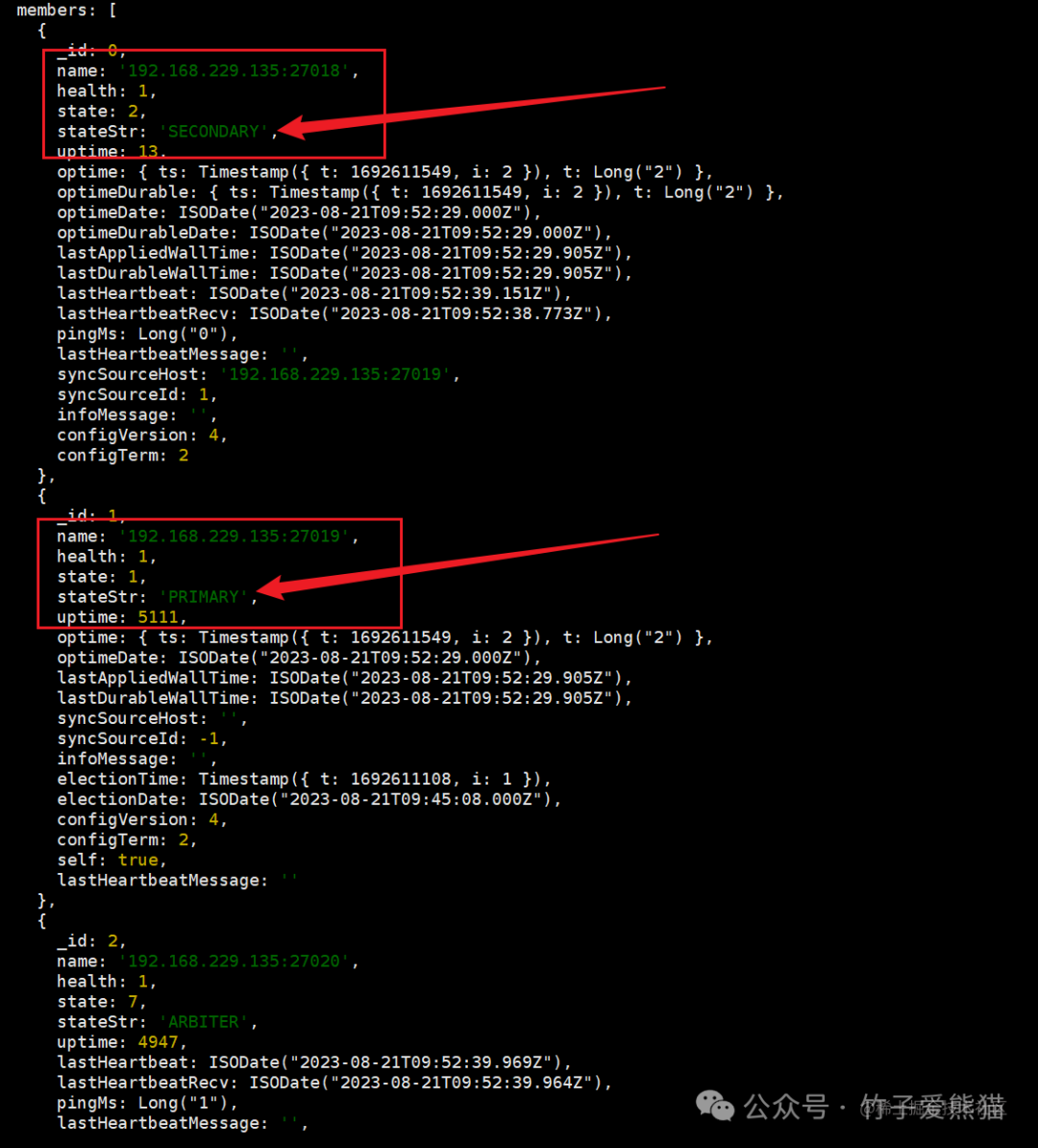This screenshot has height=1148, width=1038.
Task: Click lastHeartbeatRecv ISODate ending 39.964Z
Action: pyautogui.click(x=334, y=1083)
